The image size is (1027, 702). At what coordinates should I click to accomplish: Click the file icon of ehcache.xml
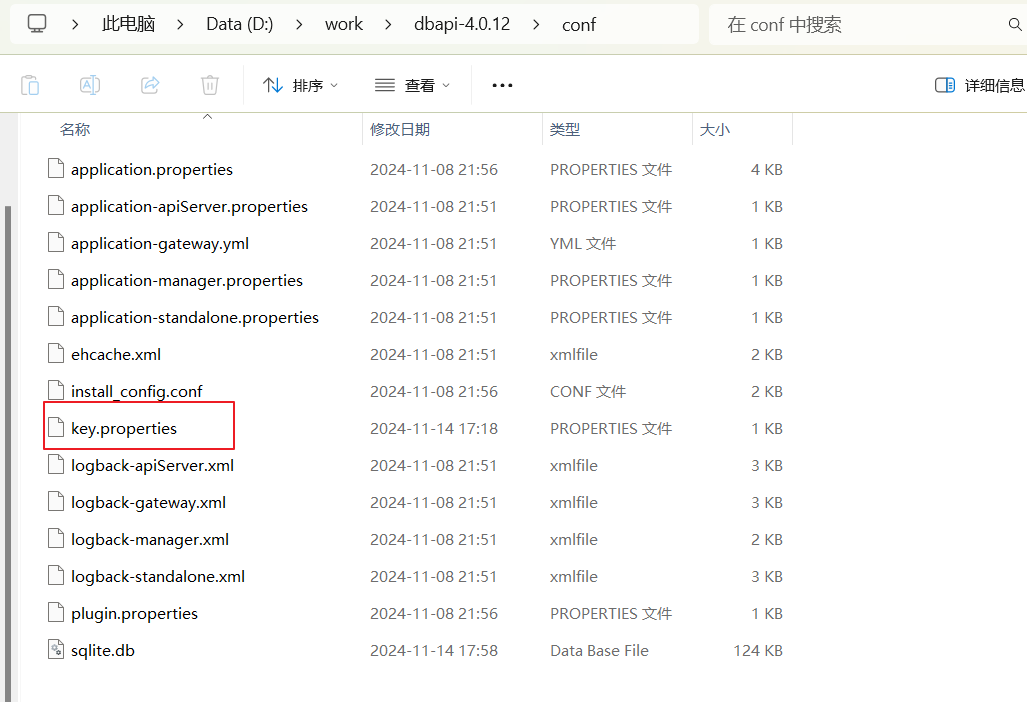tap(56, 354)
